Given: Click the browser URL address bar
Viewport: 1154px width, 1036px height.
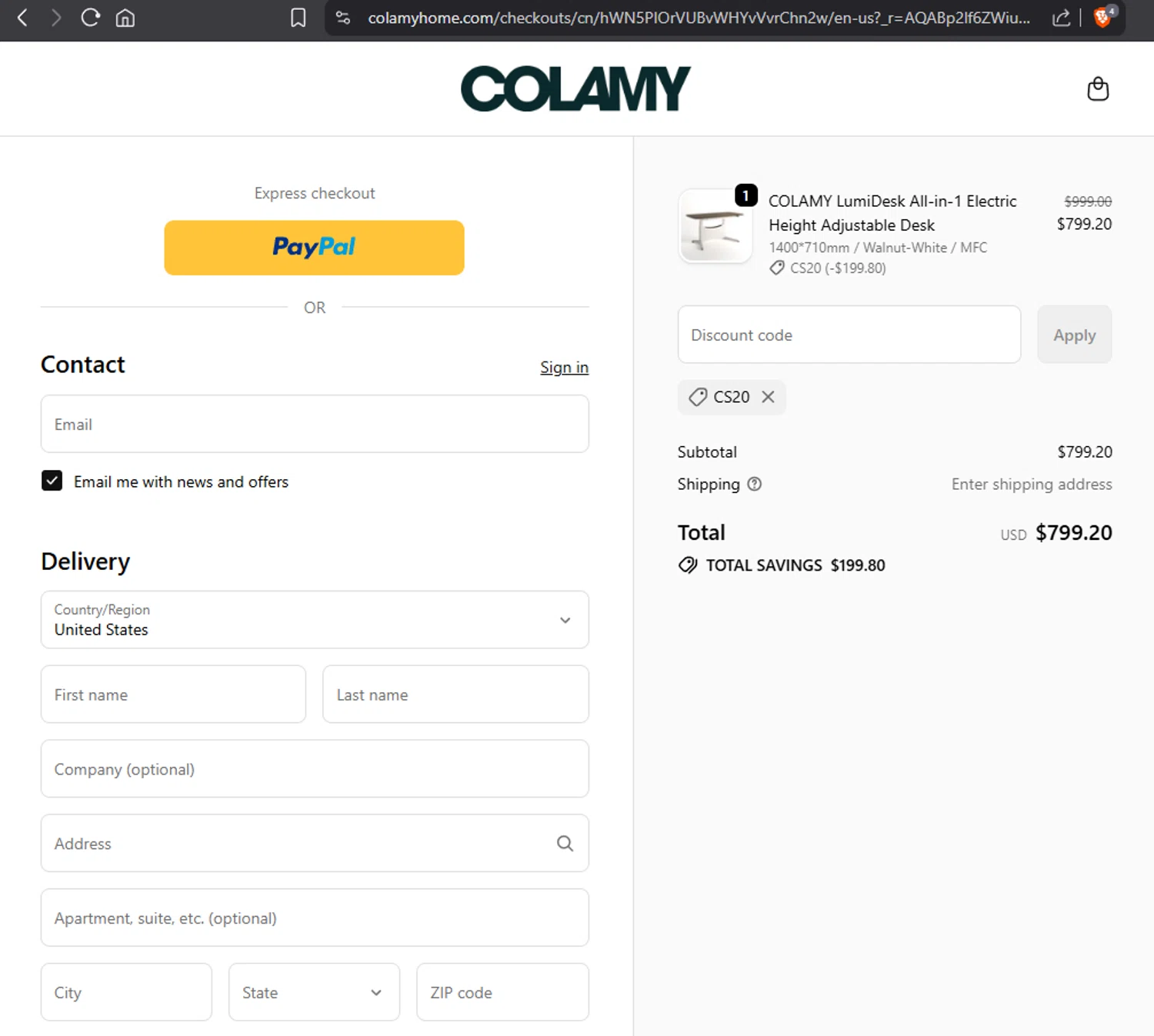Looking at the screenshot, I should (x=699, y=18).
